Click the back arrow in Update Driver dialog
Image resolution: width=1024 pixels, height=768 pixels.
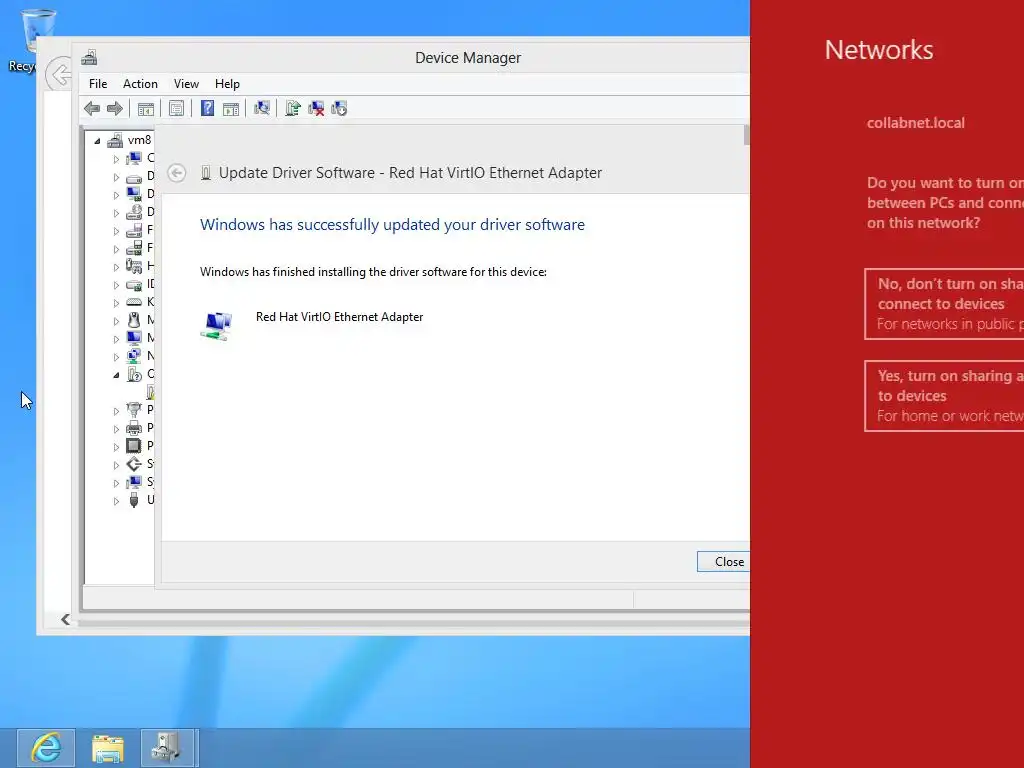[176, 172]
